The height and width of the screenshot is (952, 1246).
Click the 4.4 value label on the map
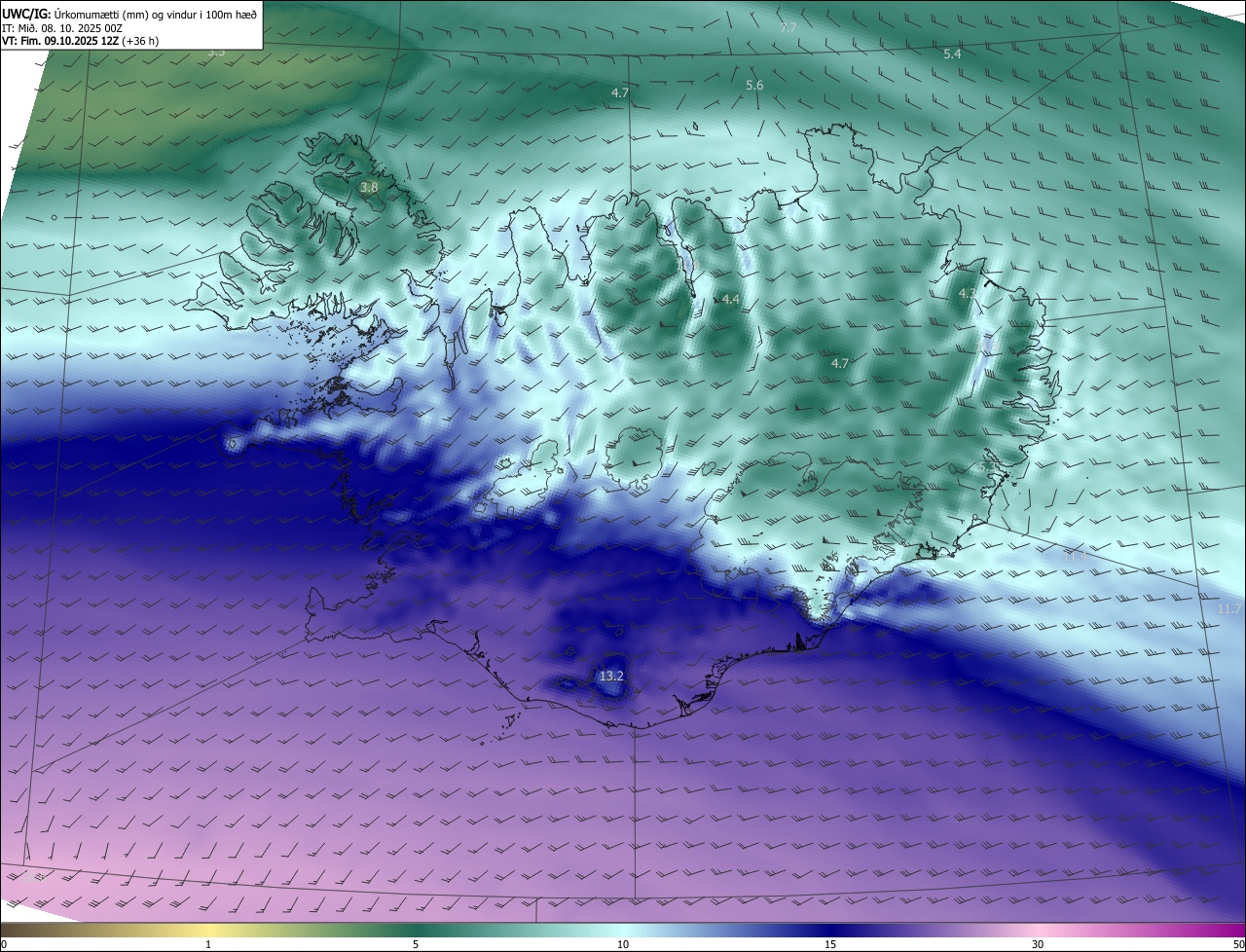(x=731, y=299)
